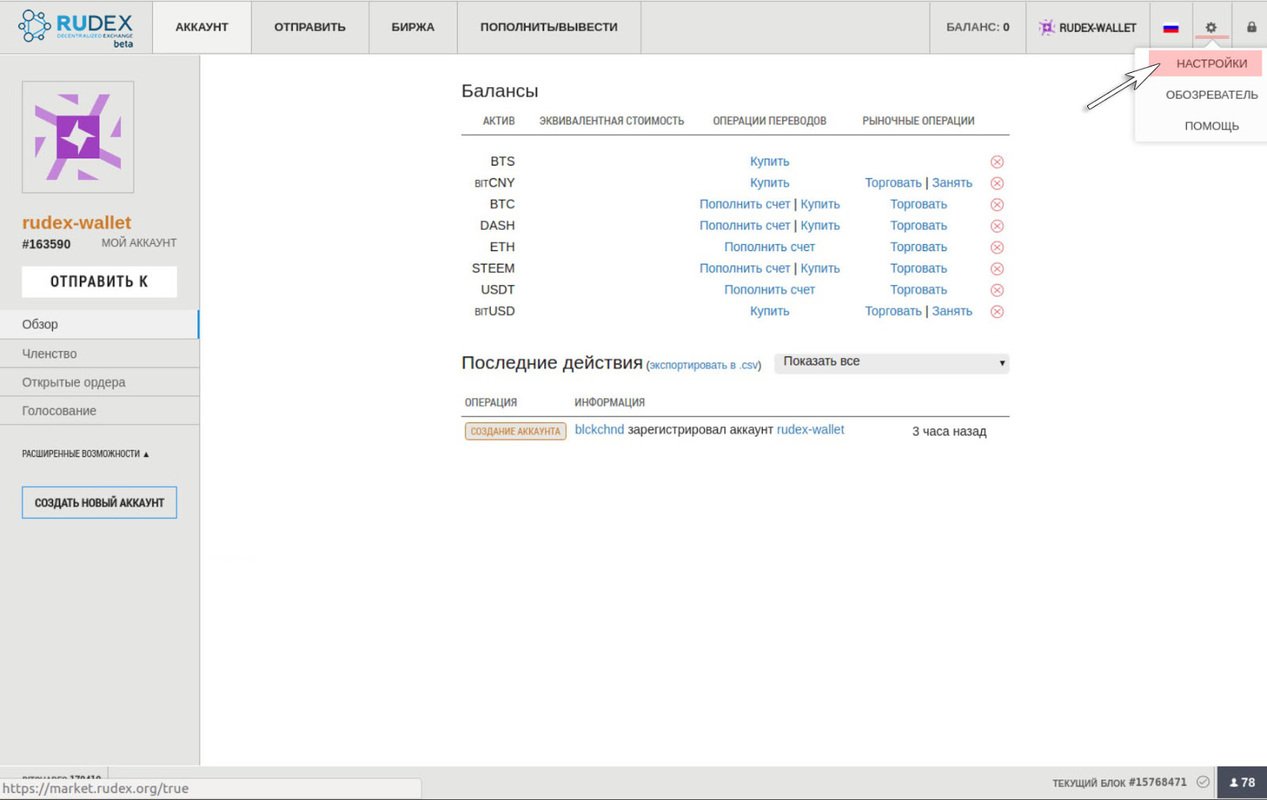Click Пополнить счет in the BTC row

point(745,204)
